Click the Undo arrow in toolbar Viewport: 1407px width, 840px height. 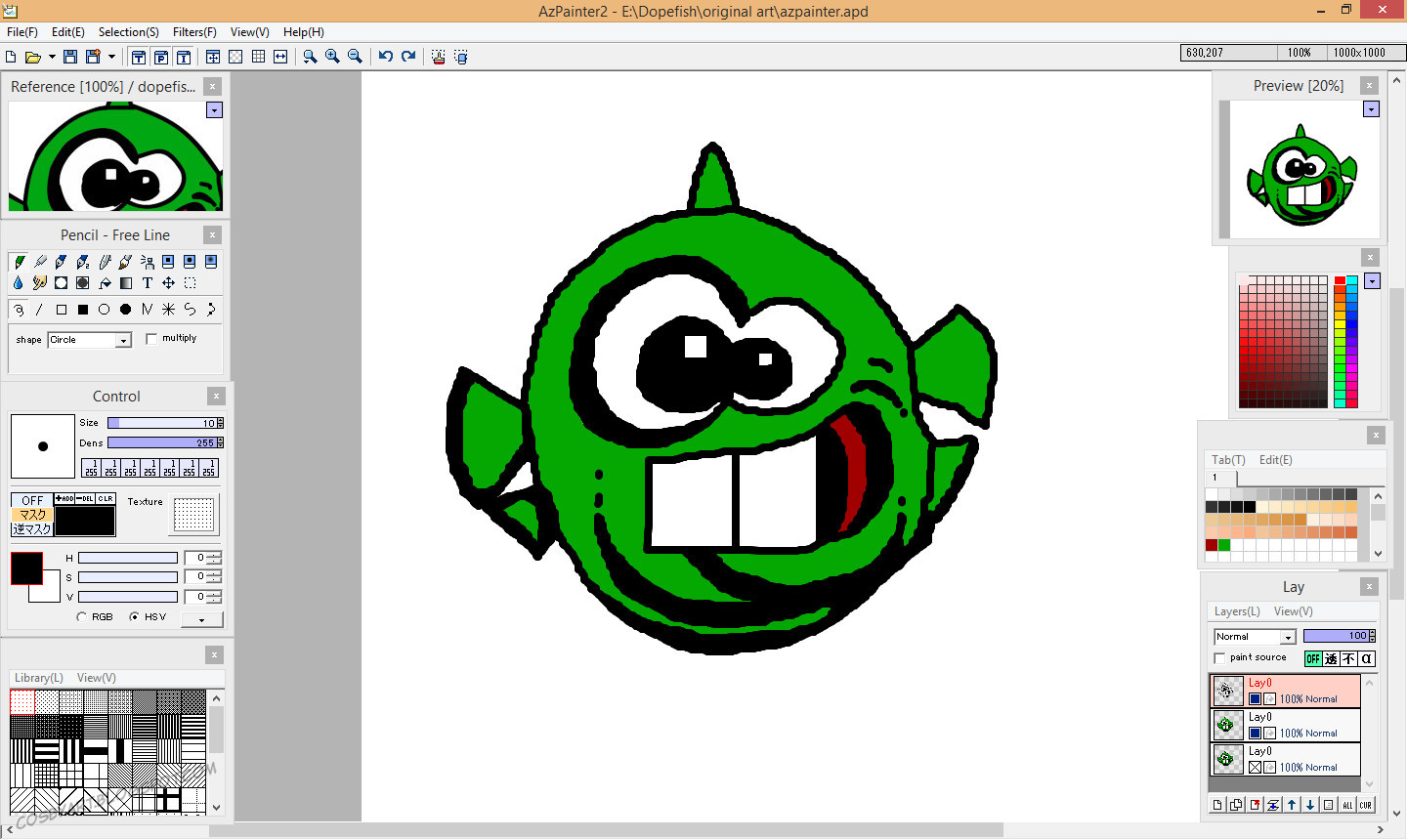click(x=386, y=57)
